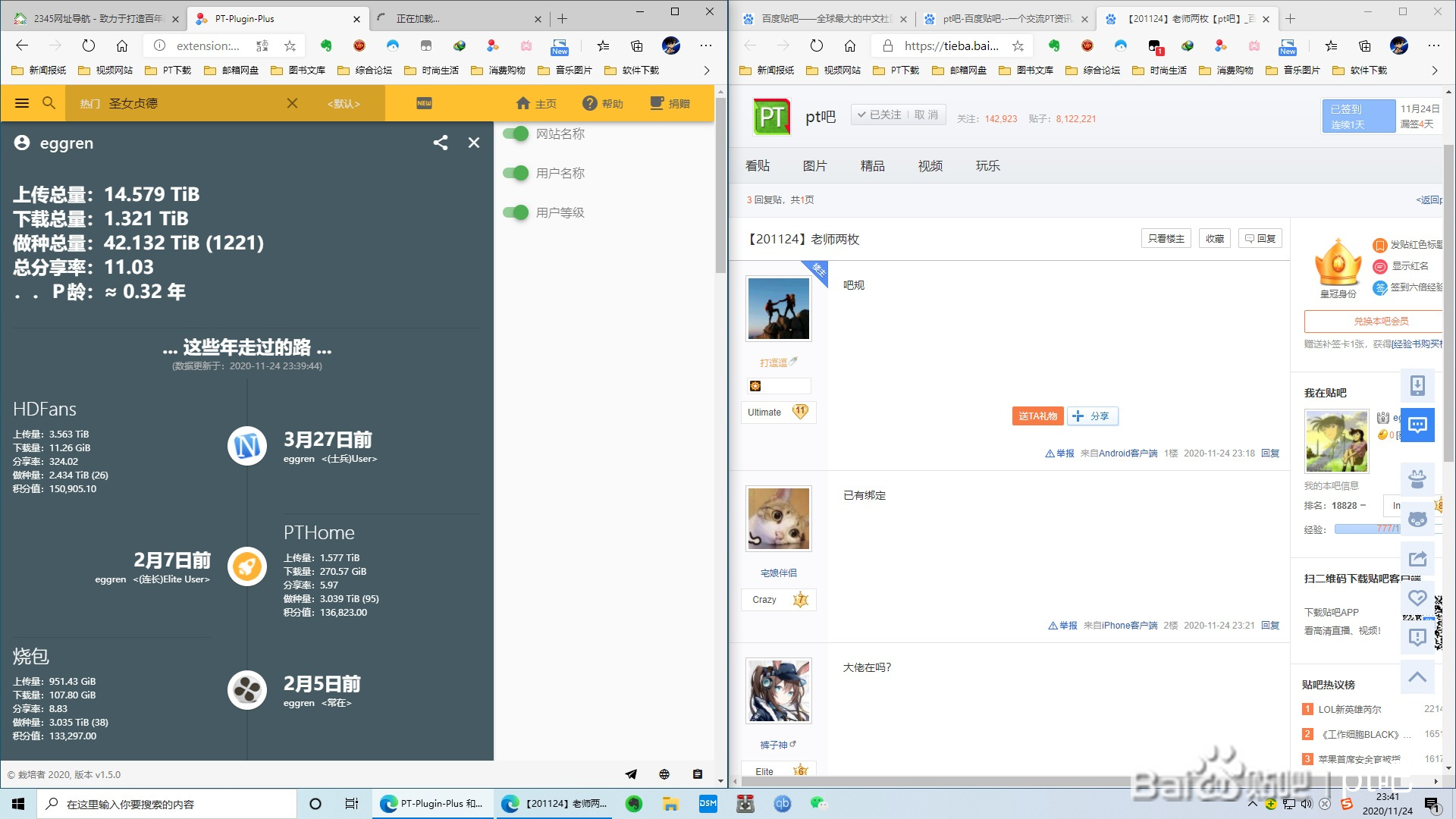Open 精品 tab in pt吧
The image size is (1456, 819).
click(x=873, y=165)
